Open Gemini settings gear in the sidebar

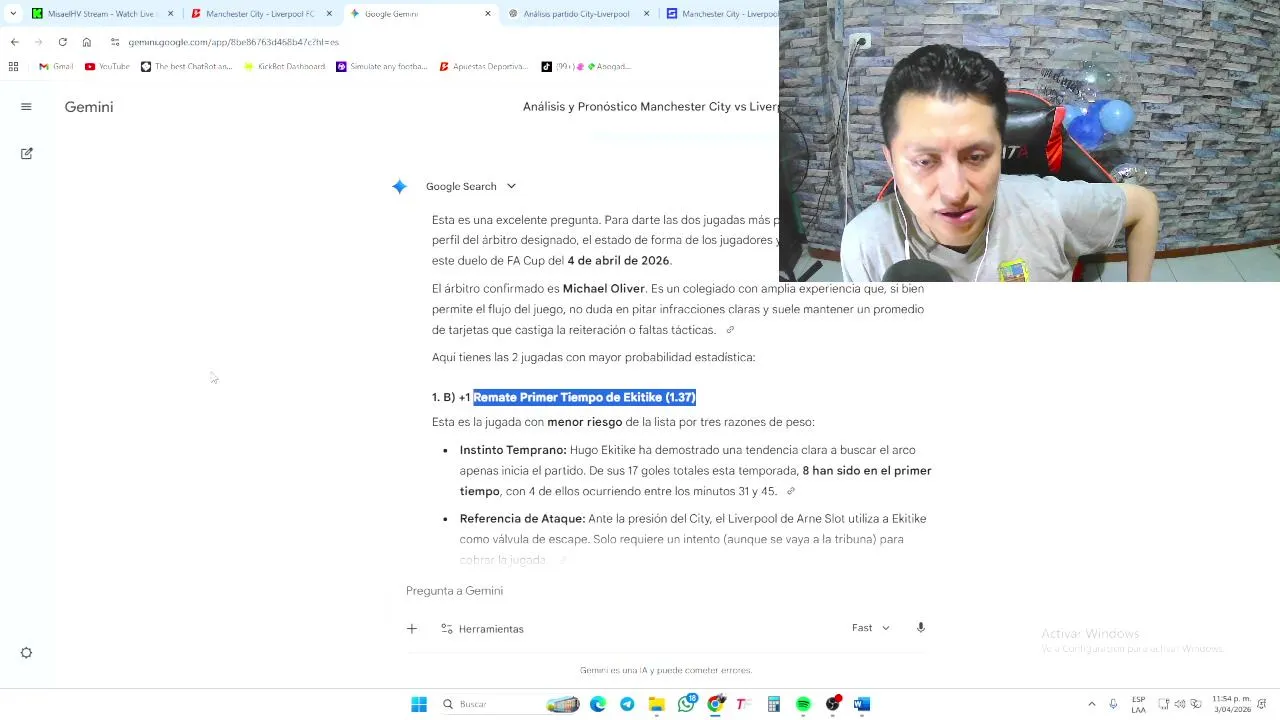point(26,653)
